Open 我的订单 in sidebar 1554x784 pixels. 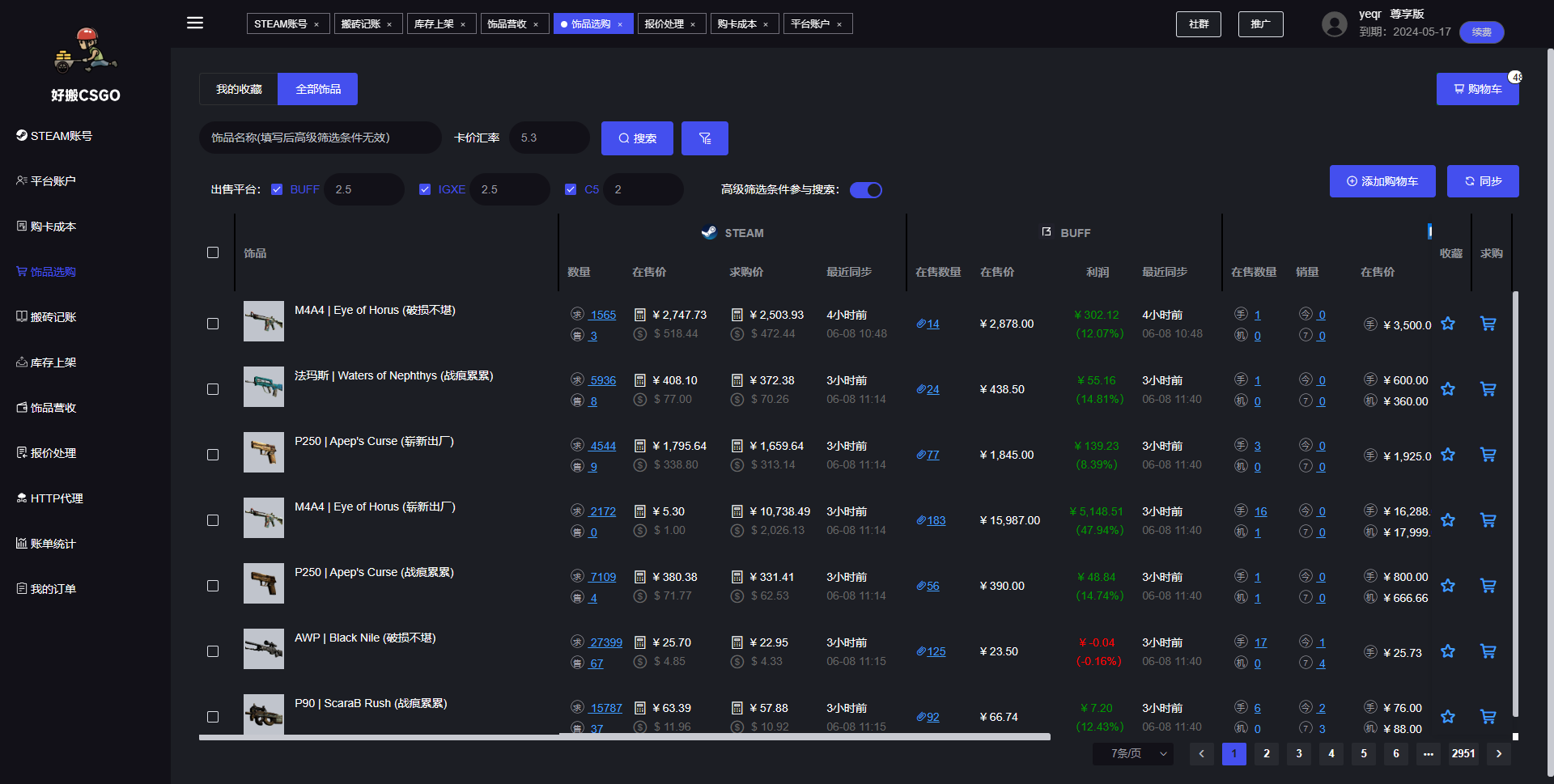click(x=46, y=589)
